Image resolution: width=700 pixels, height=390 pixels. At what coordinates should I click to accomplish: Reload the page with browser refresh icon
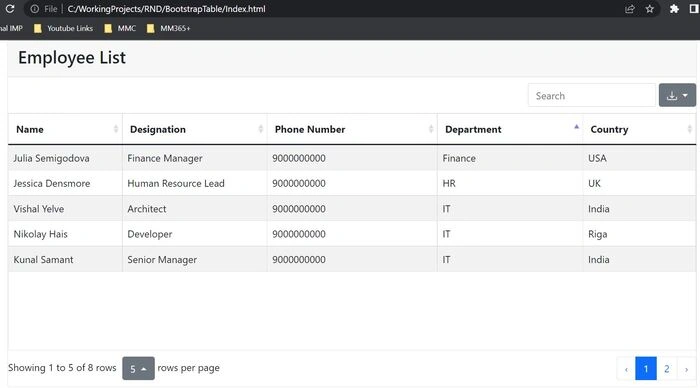point(10,9)
